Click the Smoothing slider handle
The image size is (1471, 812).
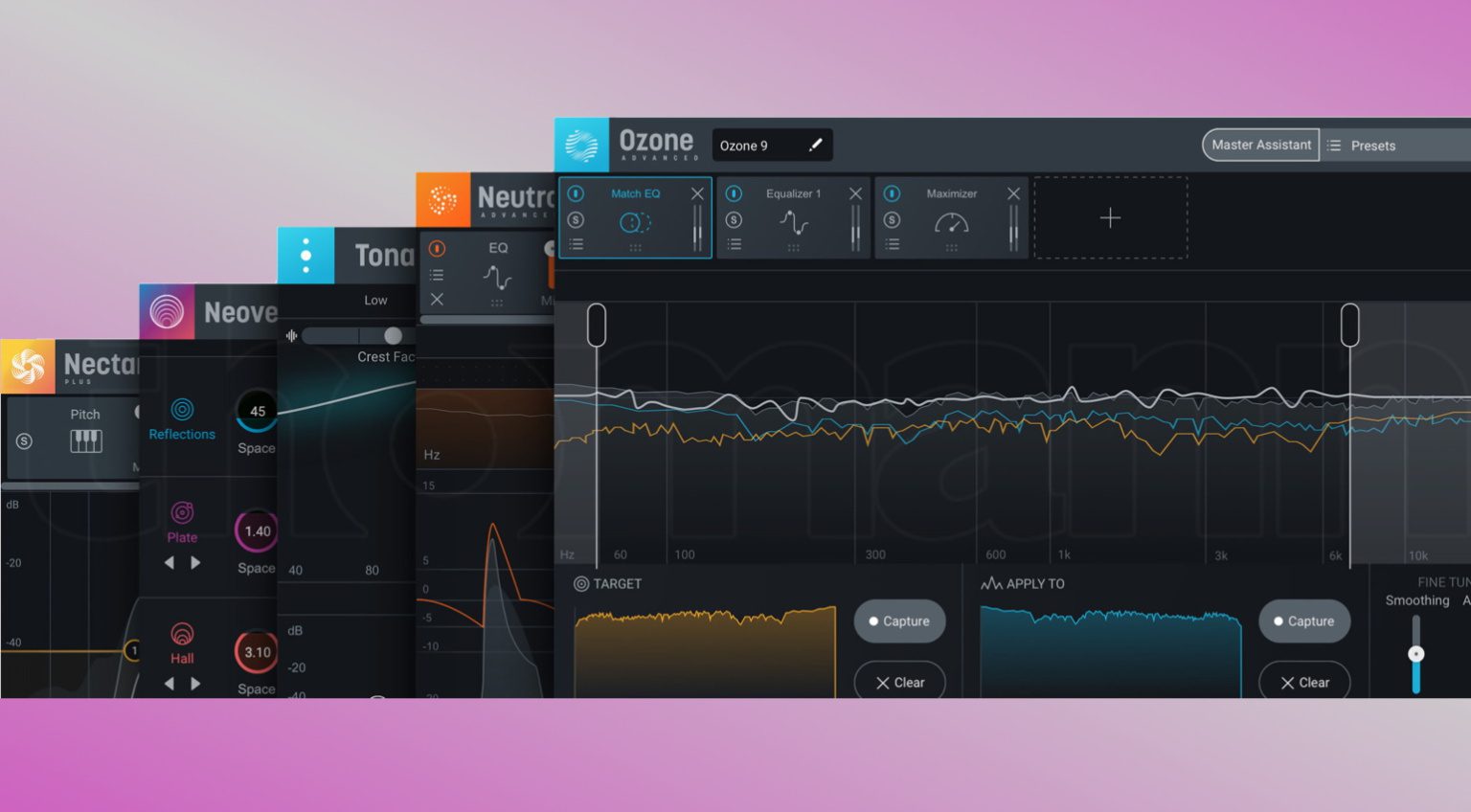[x=1415, y=654]
